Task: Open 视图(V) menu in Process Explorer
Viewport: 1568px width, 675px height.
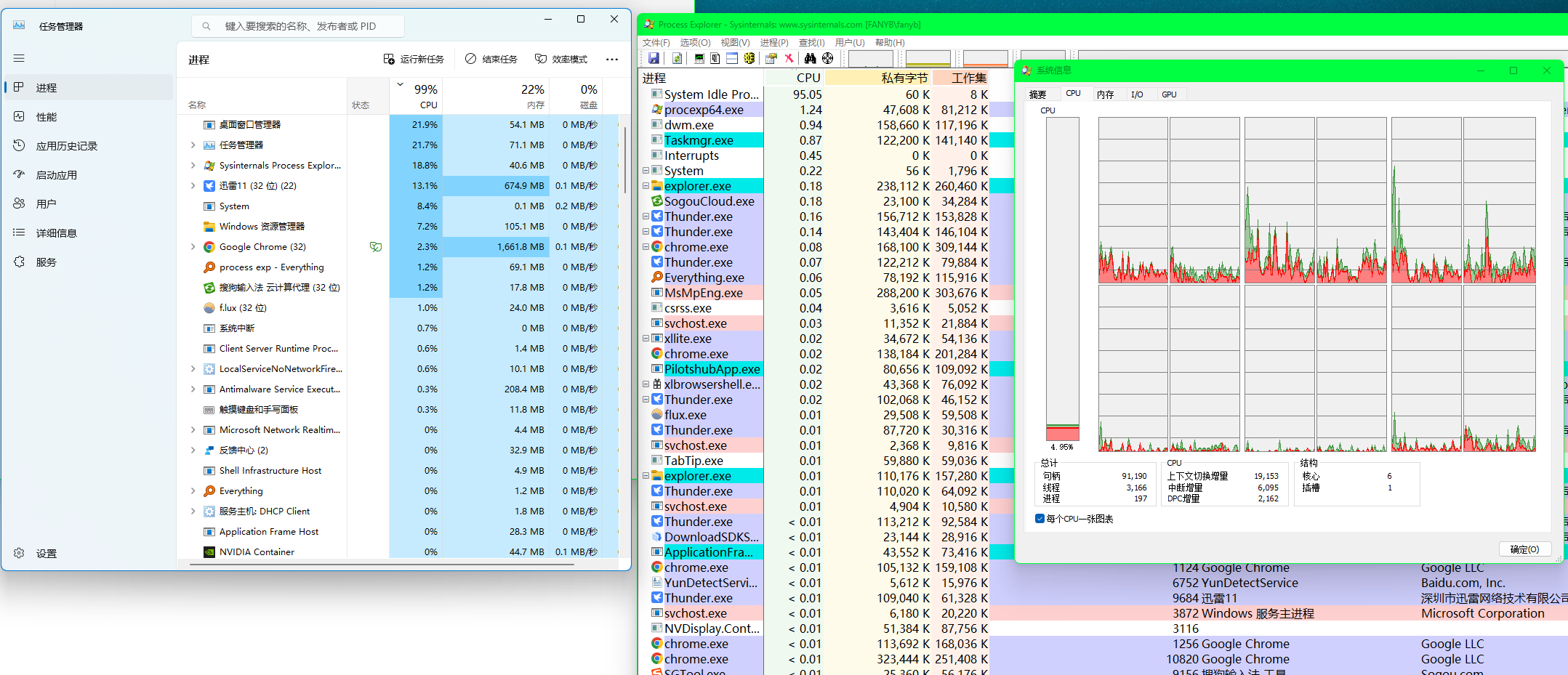Action: click(735, 43)
